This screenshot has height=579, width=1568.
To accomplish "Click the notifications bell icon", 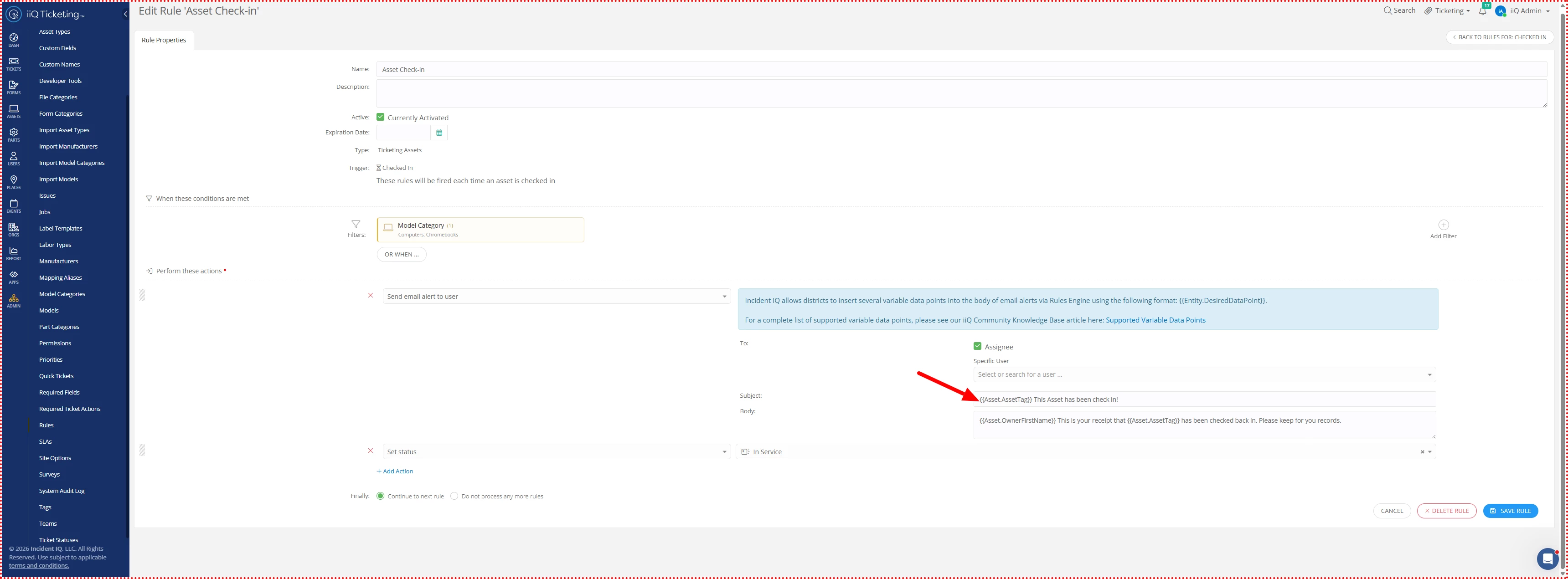I will 1482,11.
